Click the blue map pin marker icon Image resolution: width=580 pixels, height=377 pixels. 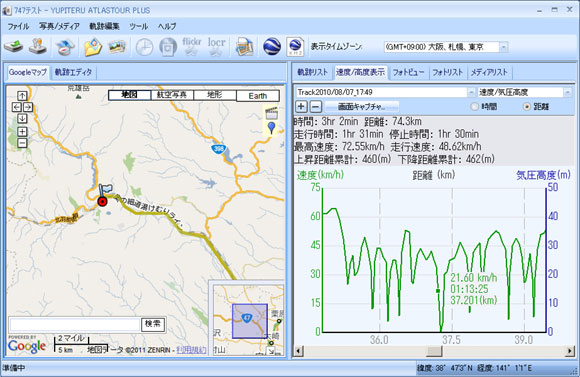click(x=272, y=128)
